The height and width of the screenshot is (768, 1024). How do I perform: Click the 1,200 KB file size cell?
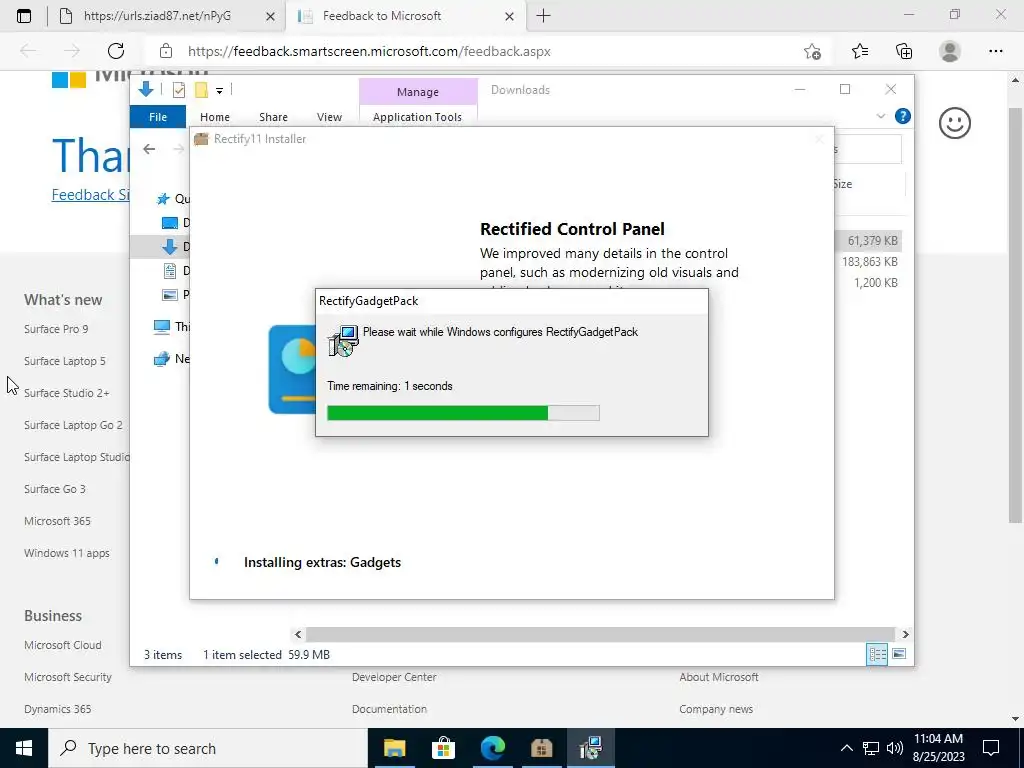point(876,283)
